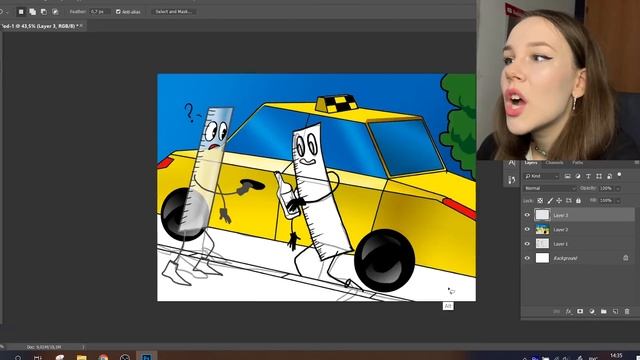640x360 pixels.
Task: Switch to the Paths tab
Action: 577,162
